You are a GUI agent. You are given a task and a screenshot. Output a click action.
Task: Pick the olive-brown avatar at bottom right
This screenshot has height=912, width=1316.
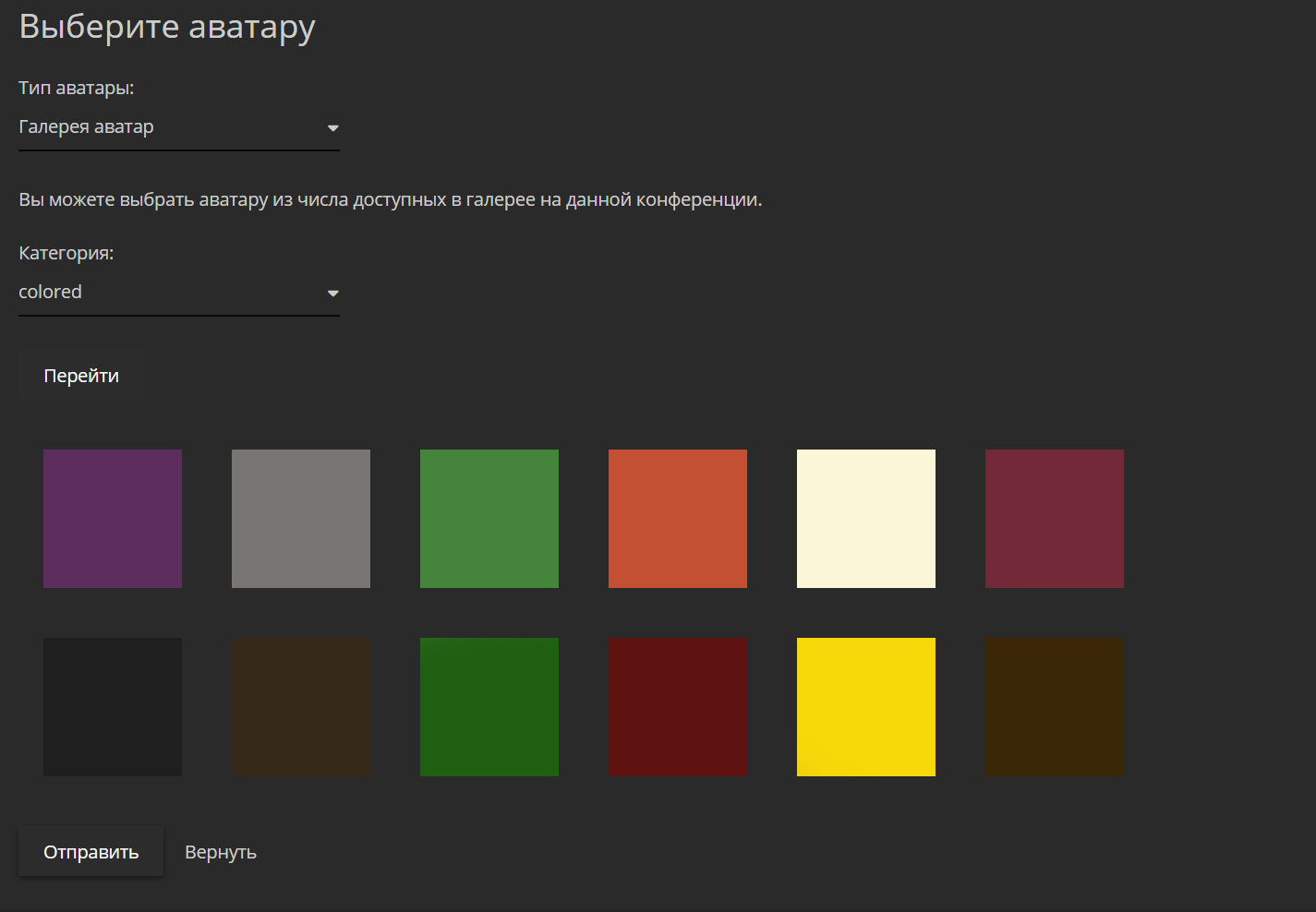coord(1055,706)
